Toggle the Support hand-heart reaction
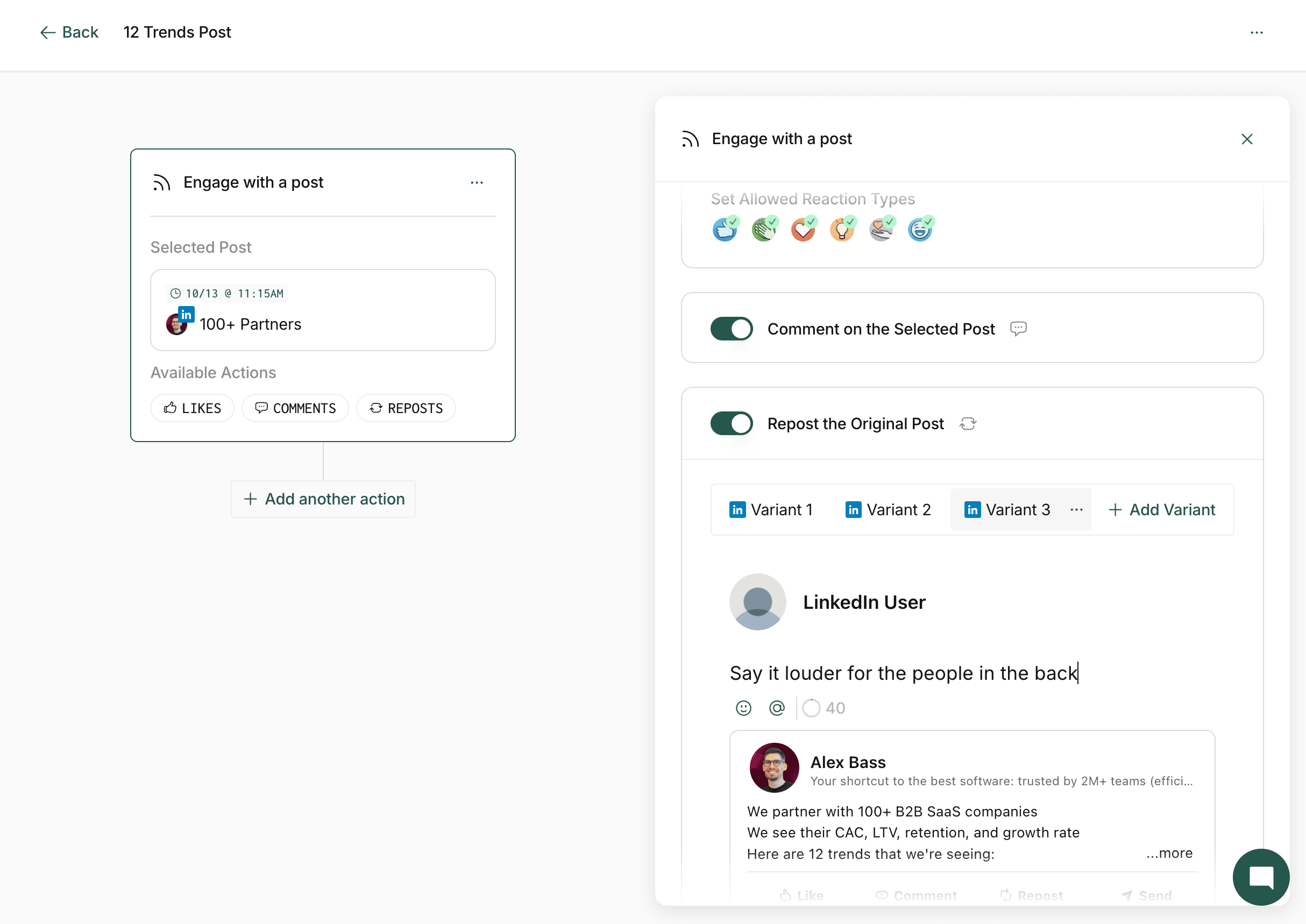1306x924 pixels. click(881, 230)
